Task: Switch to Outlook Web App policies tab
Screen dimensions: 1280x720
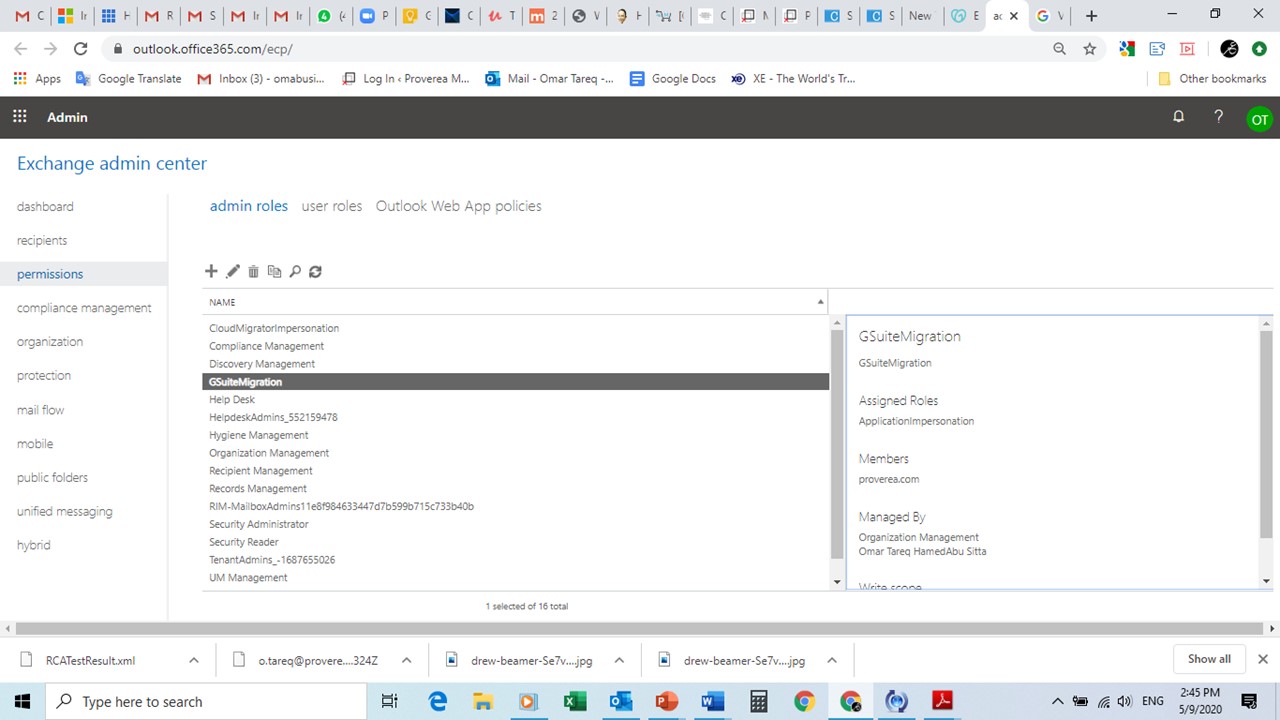Action: tap(459, 206)
